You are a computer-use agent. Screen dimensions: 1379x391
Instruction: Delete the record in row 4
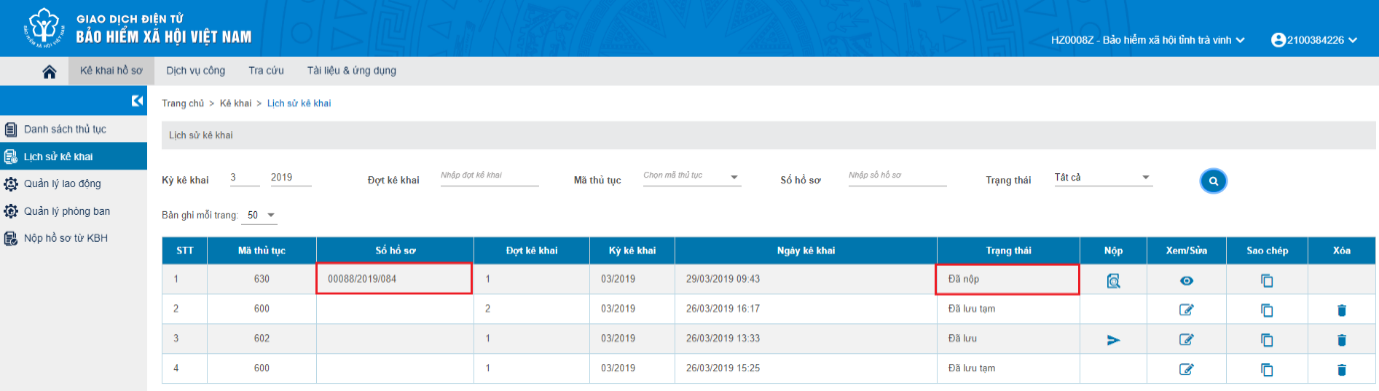[1341, 369]
